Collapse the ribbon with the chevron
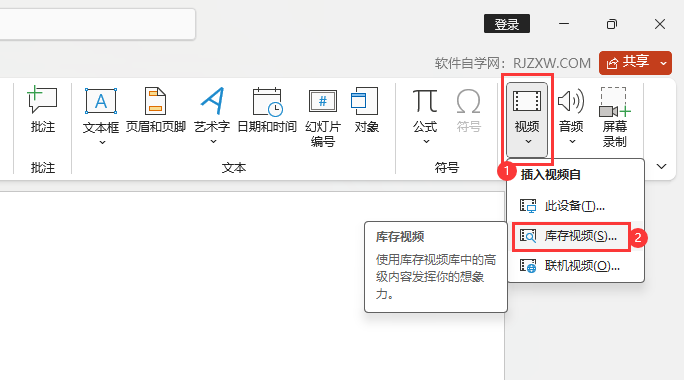The height and width of the screenshot is (380, 684). pyautogui.click(x=661, y=166)
